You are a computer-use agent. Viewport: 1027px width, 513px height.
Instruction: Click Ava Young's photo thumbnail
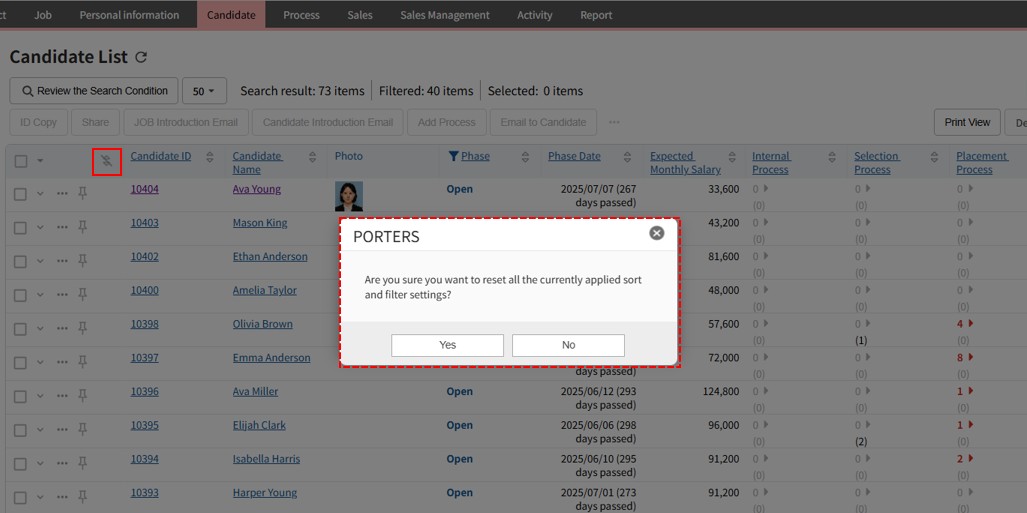pyautogui.click(x=349, y=195)
